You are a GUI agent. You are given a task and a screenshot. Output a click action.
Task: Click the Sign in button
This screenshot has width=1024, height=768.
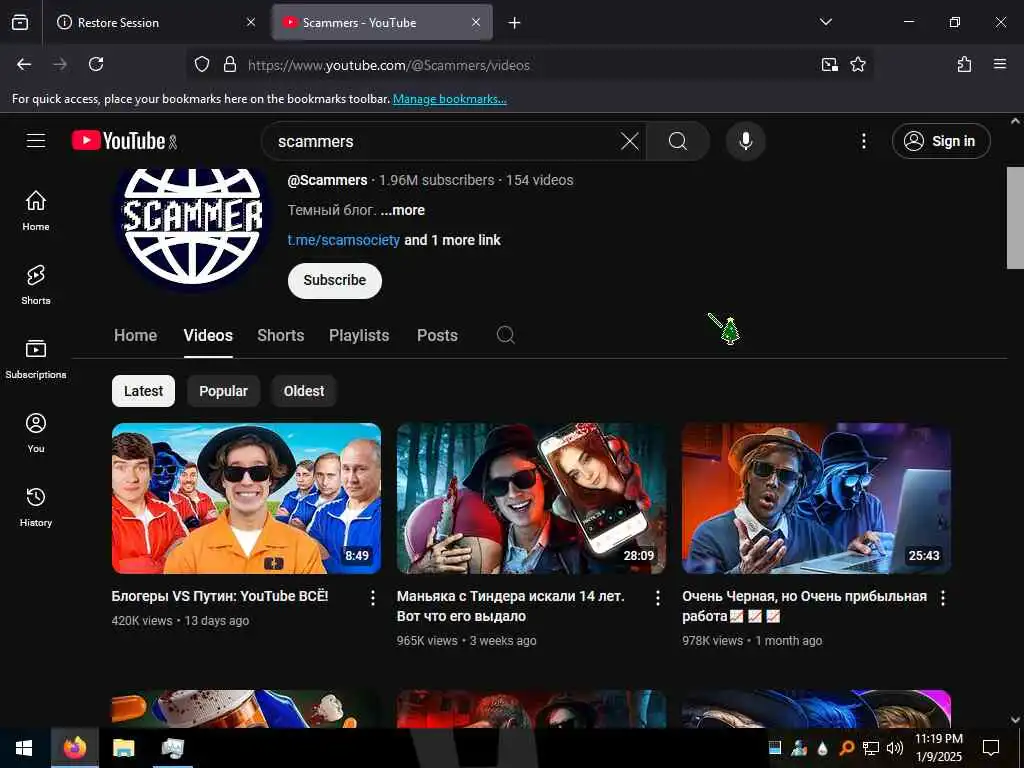coord(941,141)
